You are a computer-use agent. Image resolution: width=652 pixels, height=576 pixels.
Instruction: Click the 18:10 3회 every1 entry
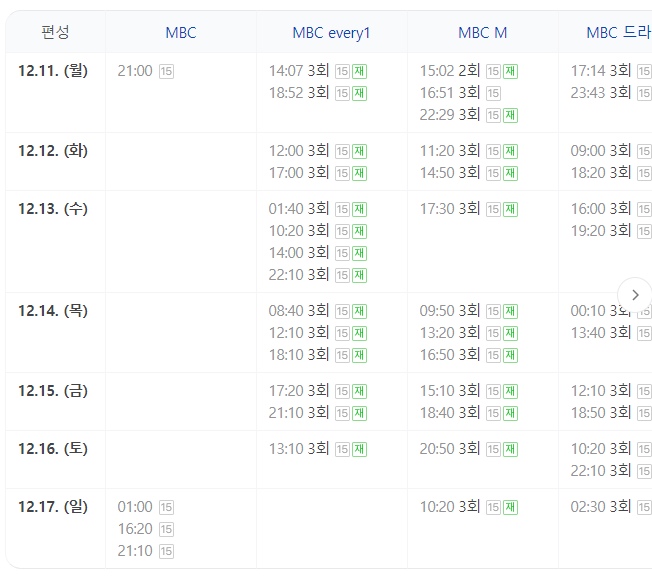[299, 355]
